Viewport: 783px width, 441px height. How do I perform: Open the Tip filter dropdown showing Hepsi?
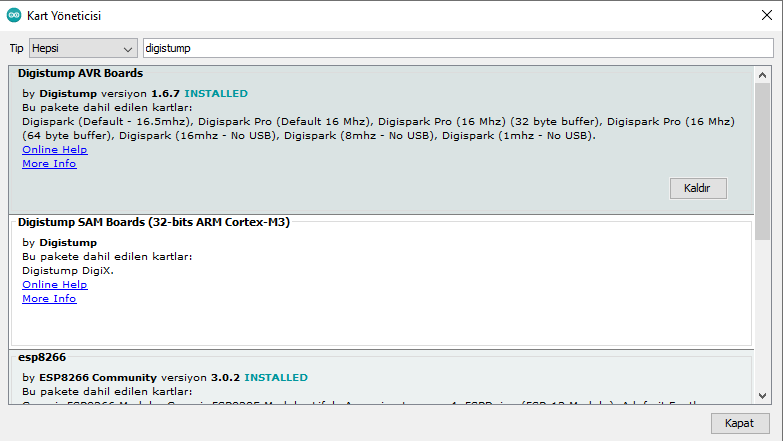83,48
